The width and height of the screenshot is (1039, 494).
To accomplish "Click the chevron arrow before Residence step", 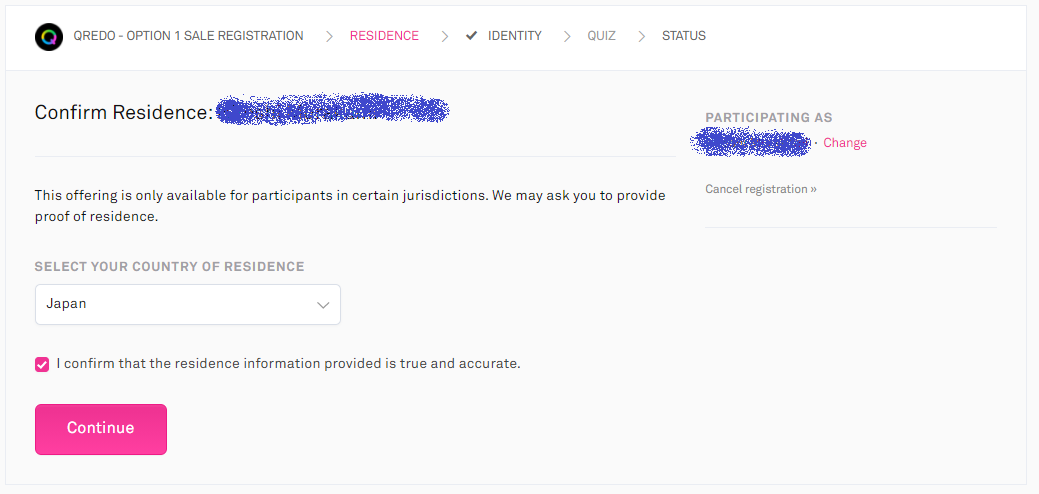I will pyautogui.click(x=328, y=37).
